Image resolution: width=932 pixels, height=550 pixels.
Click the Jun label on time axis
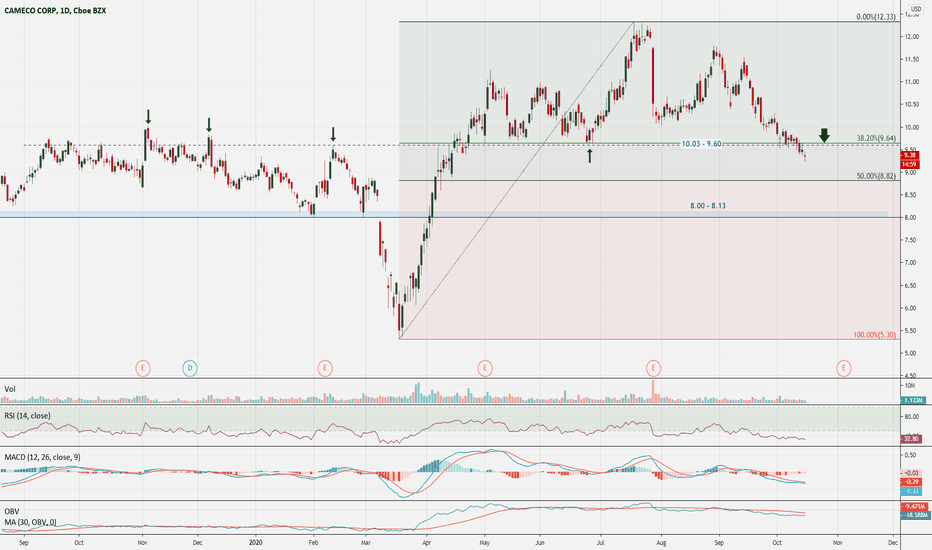540,542
